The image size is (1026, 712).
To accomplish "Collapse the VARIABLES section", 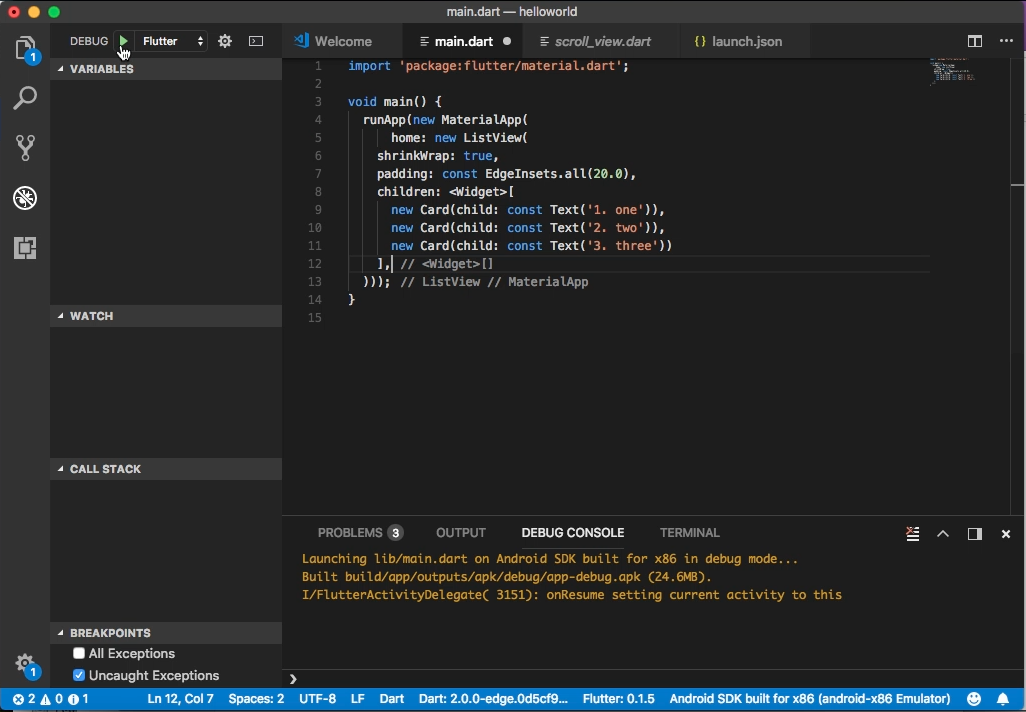I will pos(166,69).
